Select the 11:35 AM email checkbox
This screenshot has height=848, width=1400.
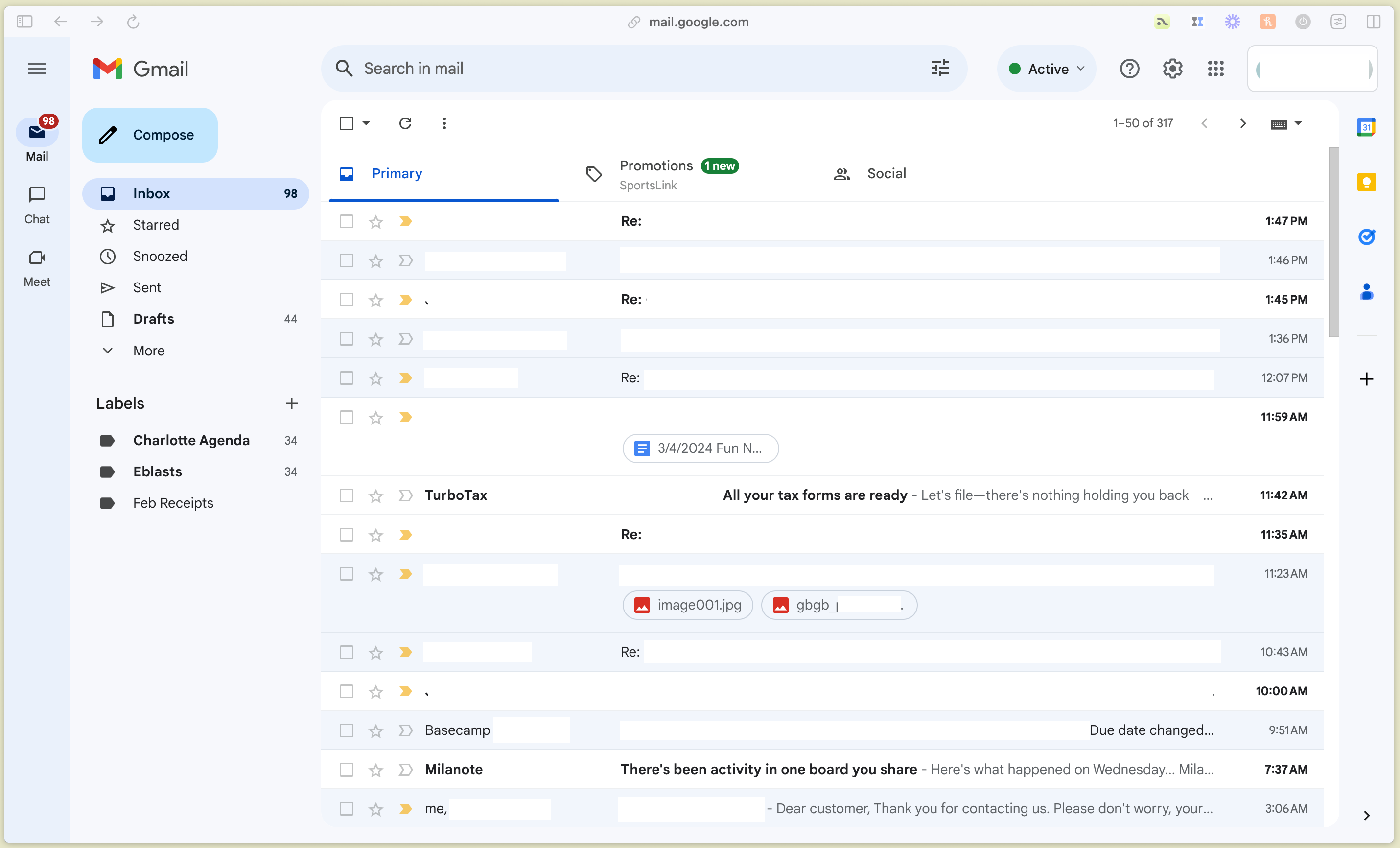pos(346,535)
